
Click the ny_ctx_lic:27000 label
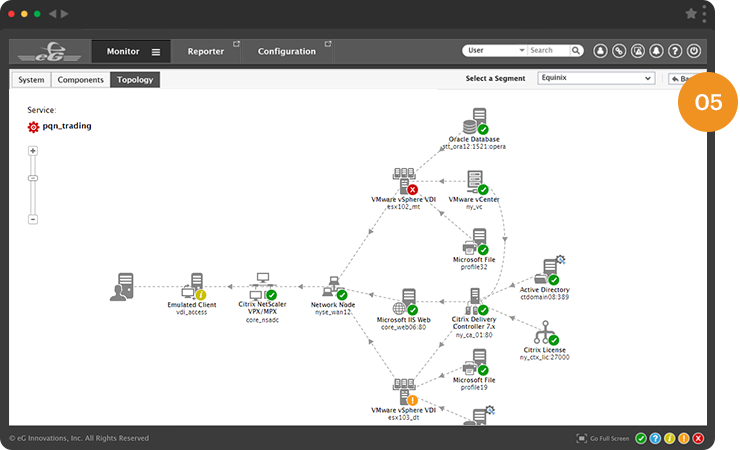click(545, 358)
